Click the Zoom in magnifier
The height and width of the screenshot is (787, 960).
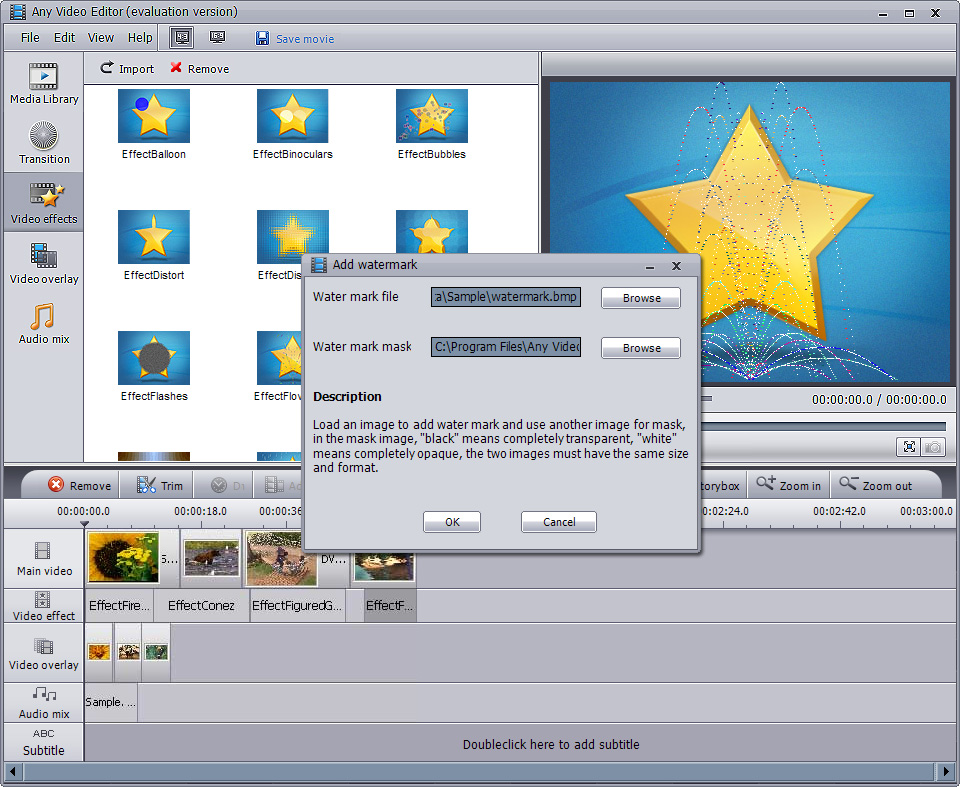[x=765, y=484]
